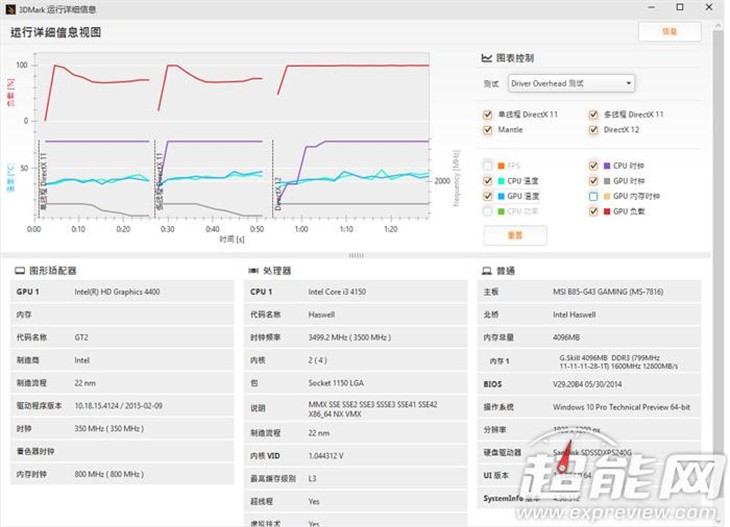730x527 pixels.
Task: Minimize the 3DMark window
Action: (652, 7)
